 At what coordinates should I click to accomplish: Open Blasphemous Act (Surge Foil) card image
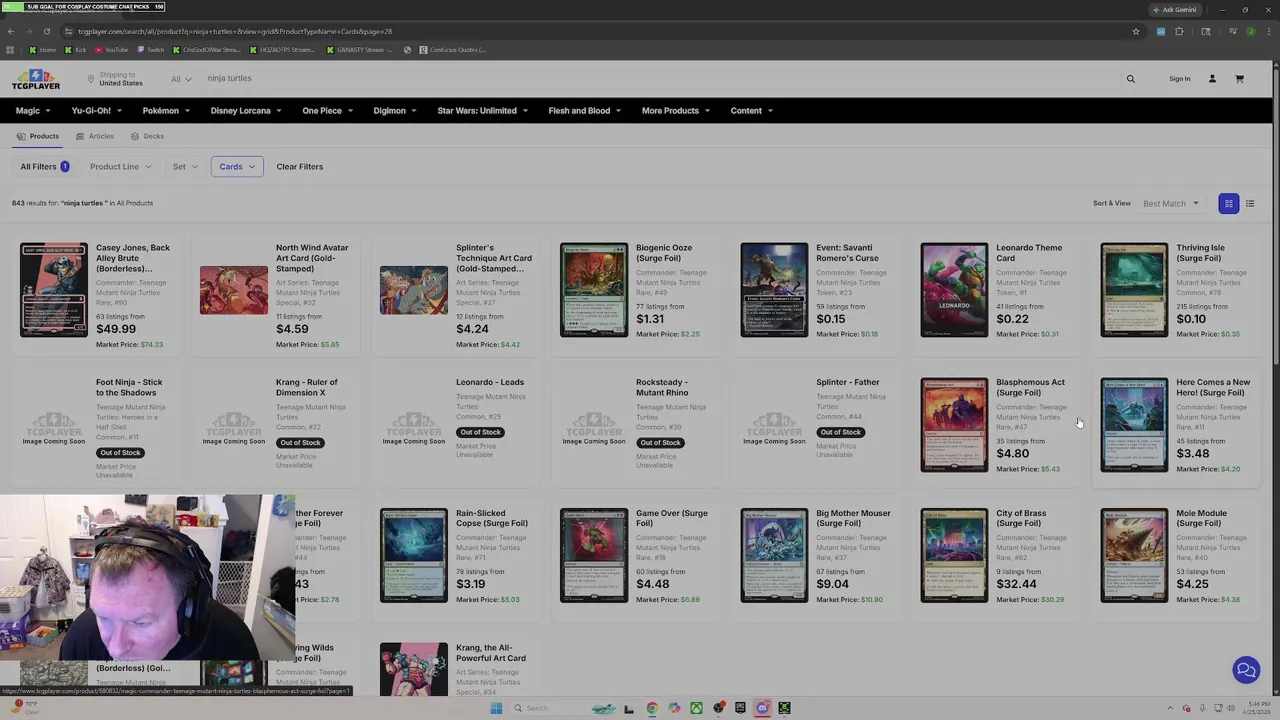(954, 425)
